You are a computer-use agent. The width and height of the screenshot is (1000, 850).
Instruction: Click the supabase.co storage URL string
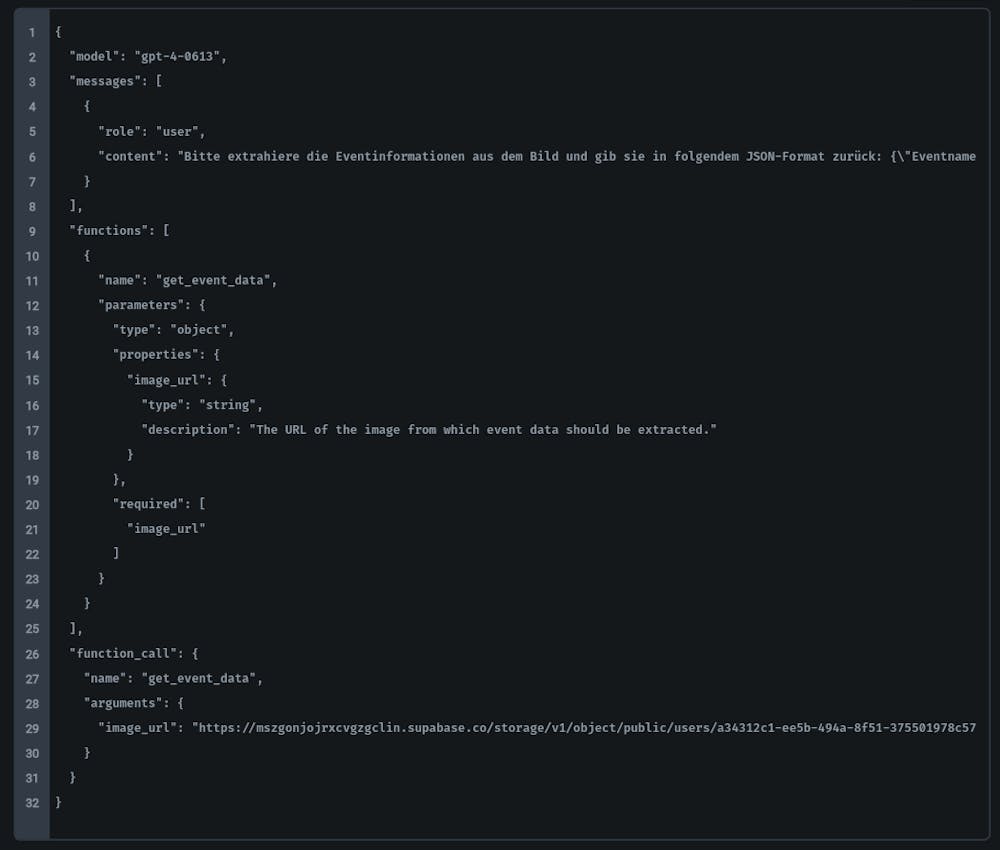[584, 728]
